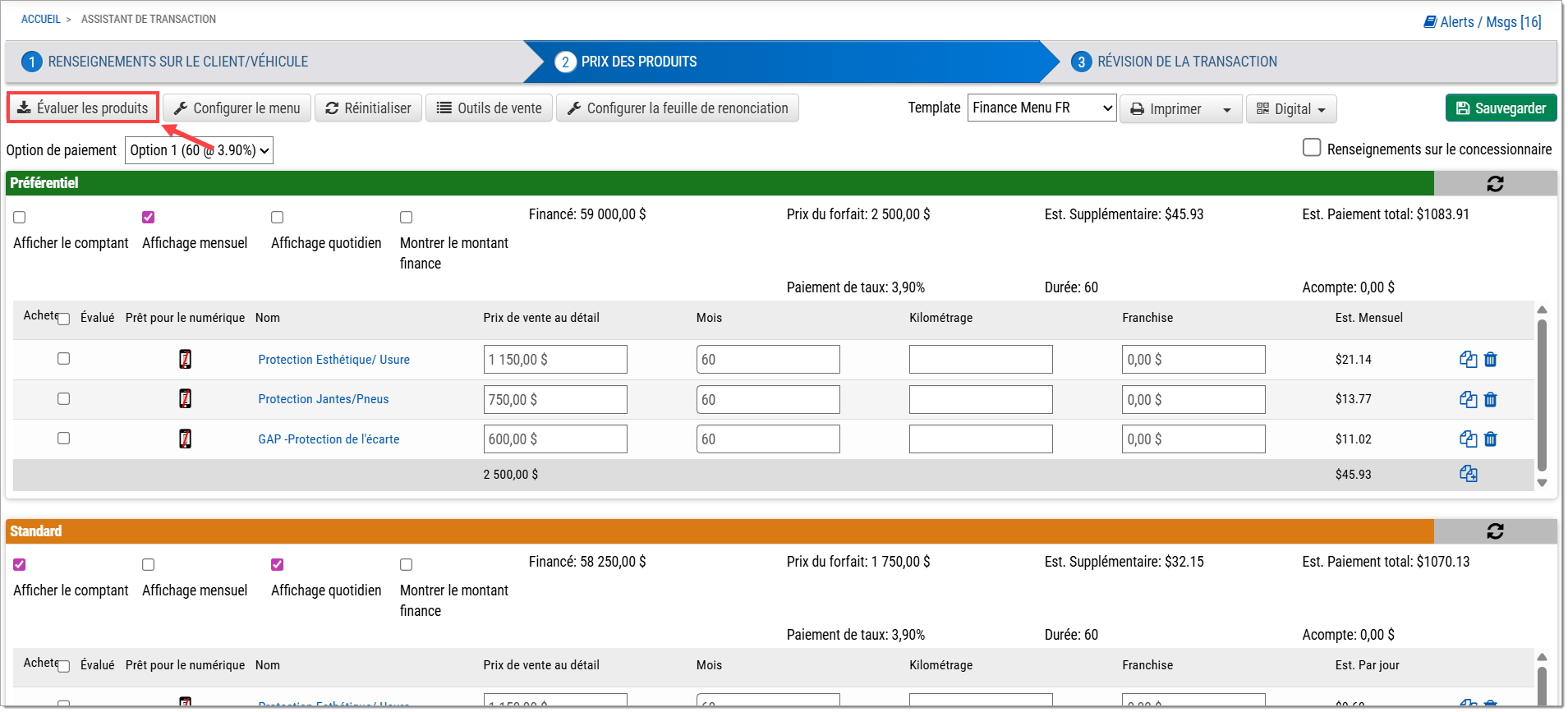Open the Digital dropdown menu

coord(1291,109)
